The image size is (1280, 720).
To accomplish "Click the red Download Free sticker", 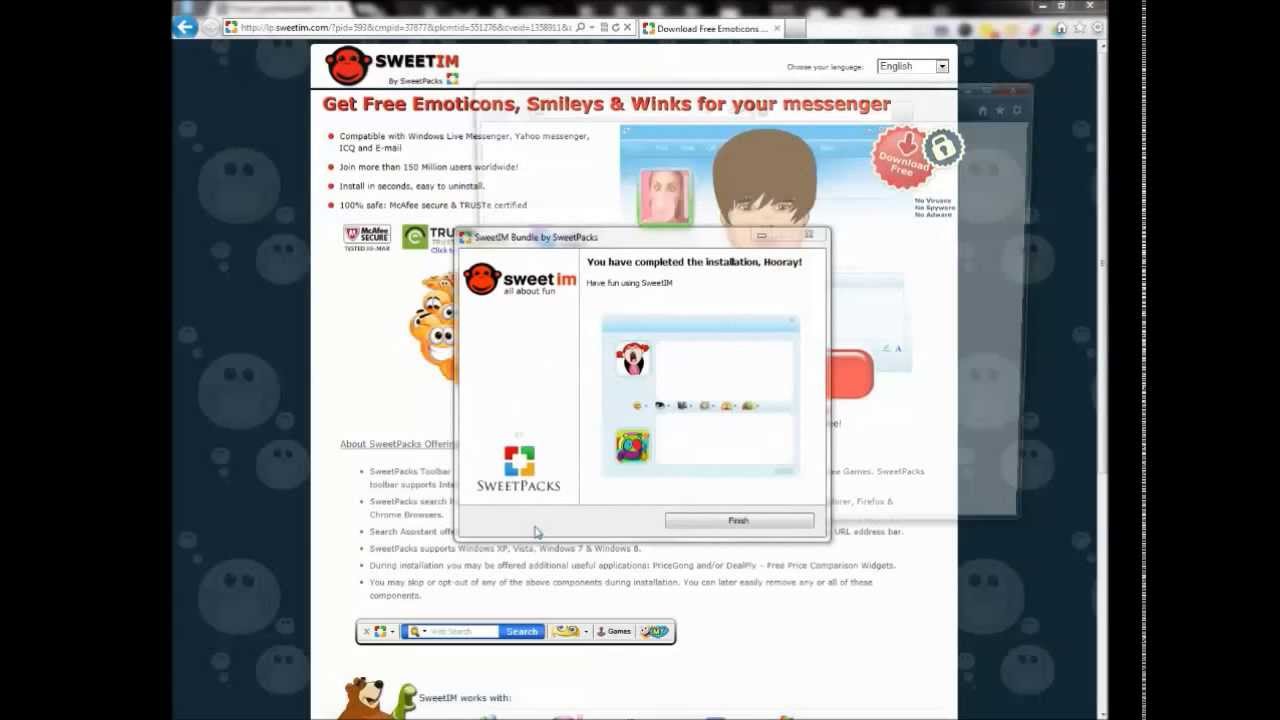I will pos(903,158).
